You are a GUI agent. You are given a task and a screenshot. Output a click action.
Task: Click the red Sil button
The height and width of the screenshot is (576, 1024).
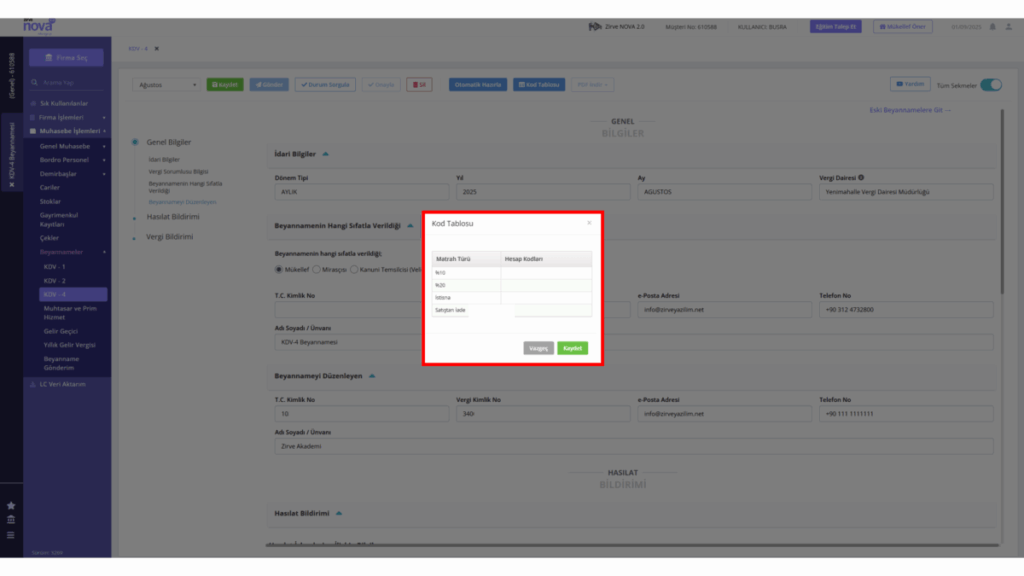click(419, 85)
